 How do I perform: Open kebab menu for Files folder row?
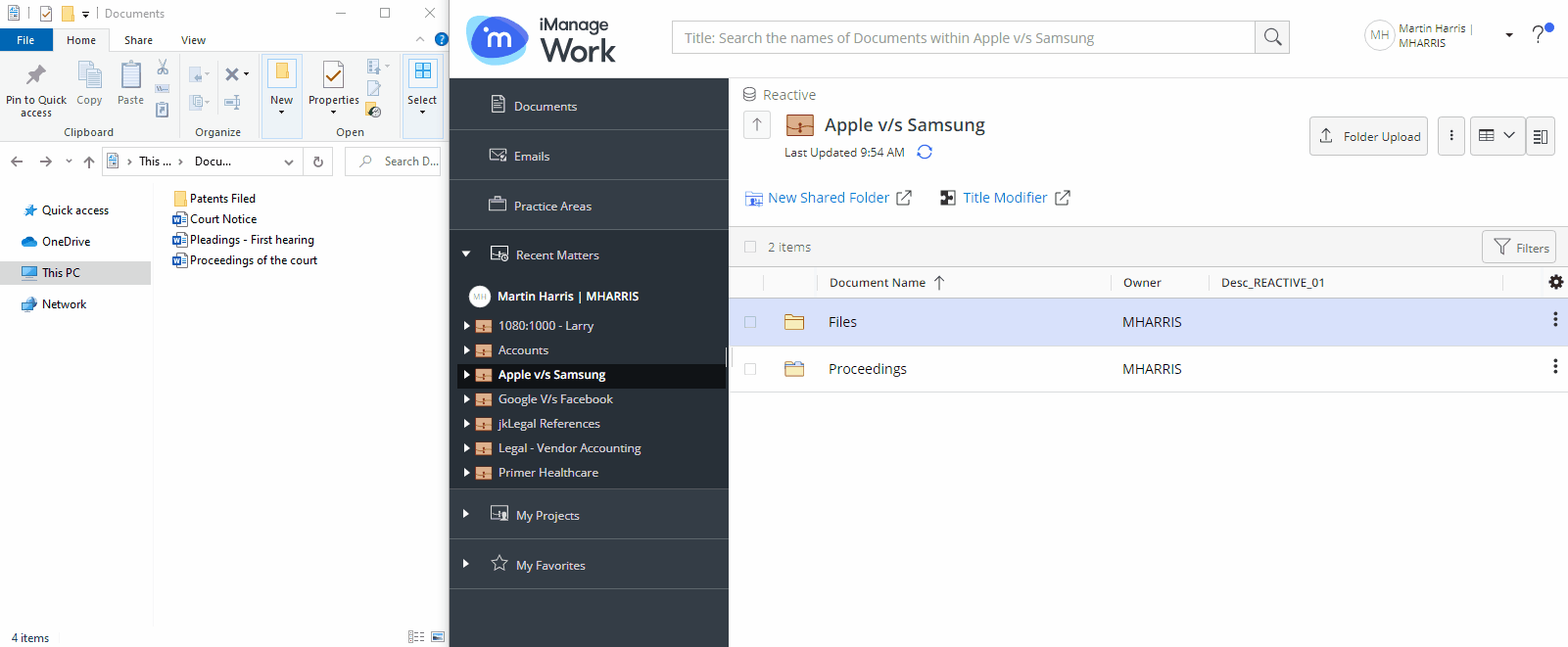click(1554, 320)
